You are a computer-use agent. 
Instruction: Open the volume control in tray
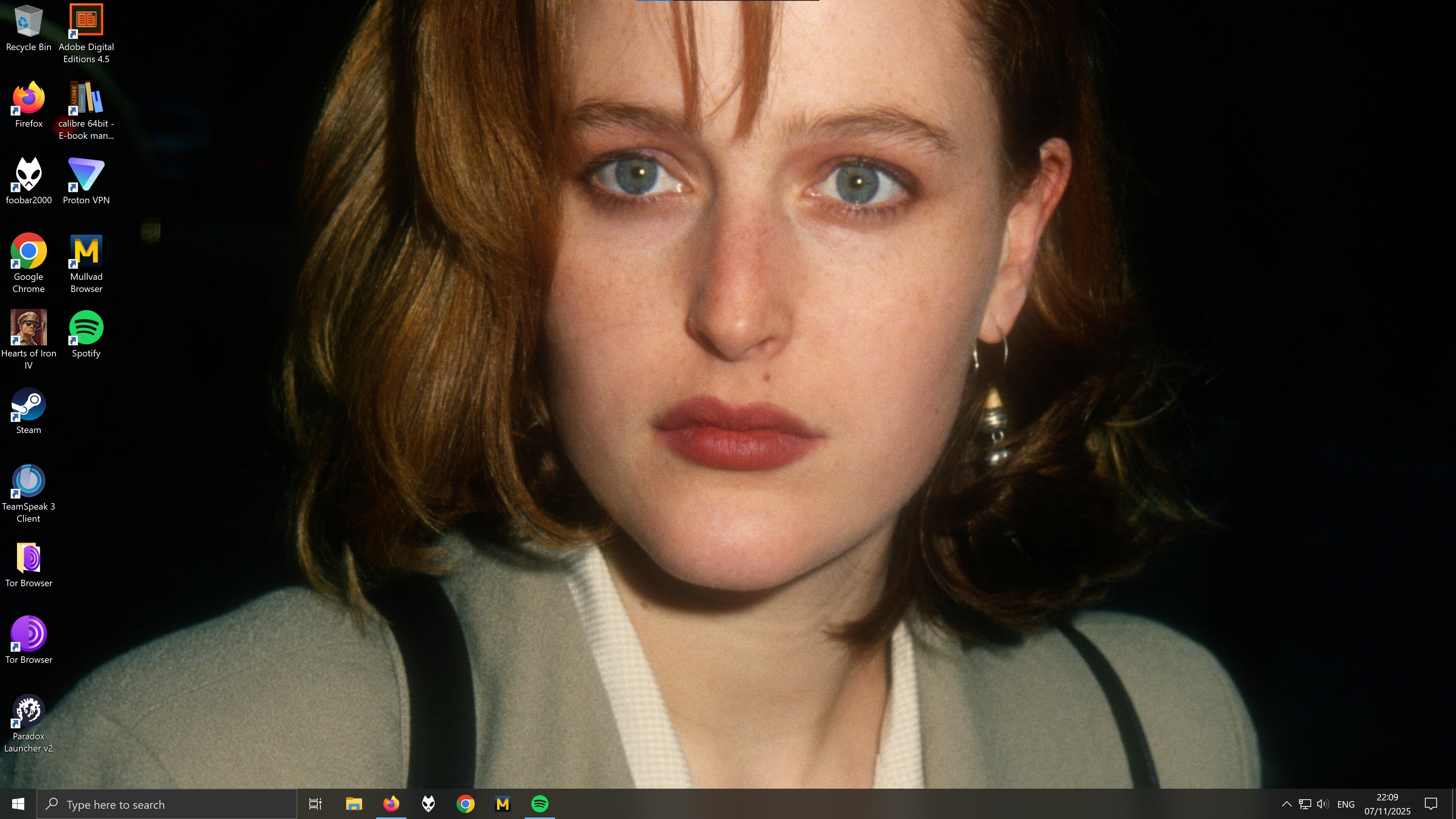click(x=1323, y=804)
